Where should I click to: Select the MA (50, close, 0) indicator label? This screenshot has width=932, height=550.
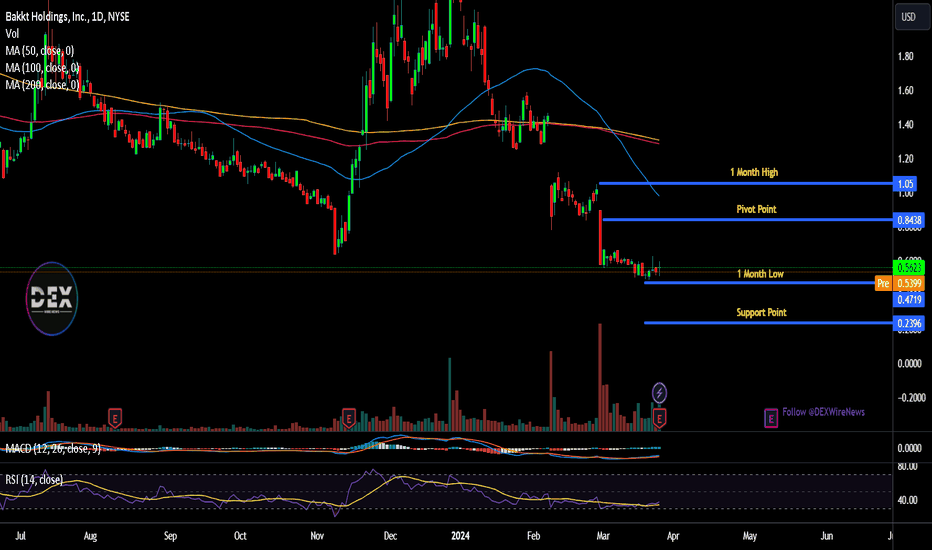coord(40,51)
